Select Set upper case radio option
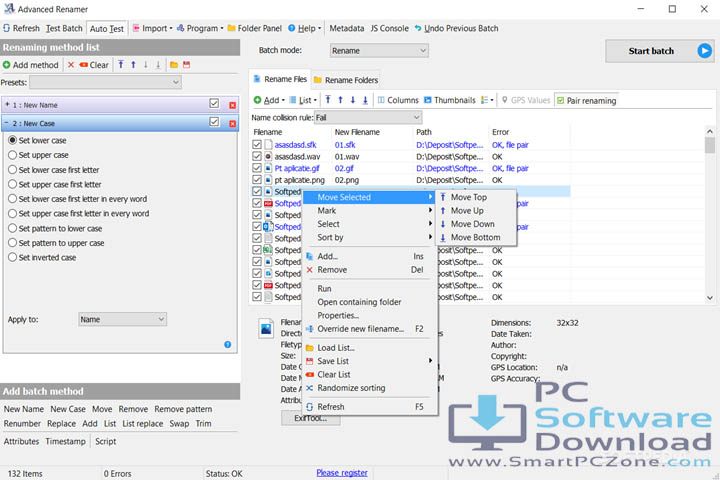 [13, 155]
